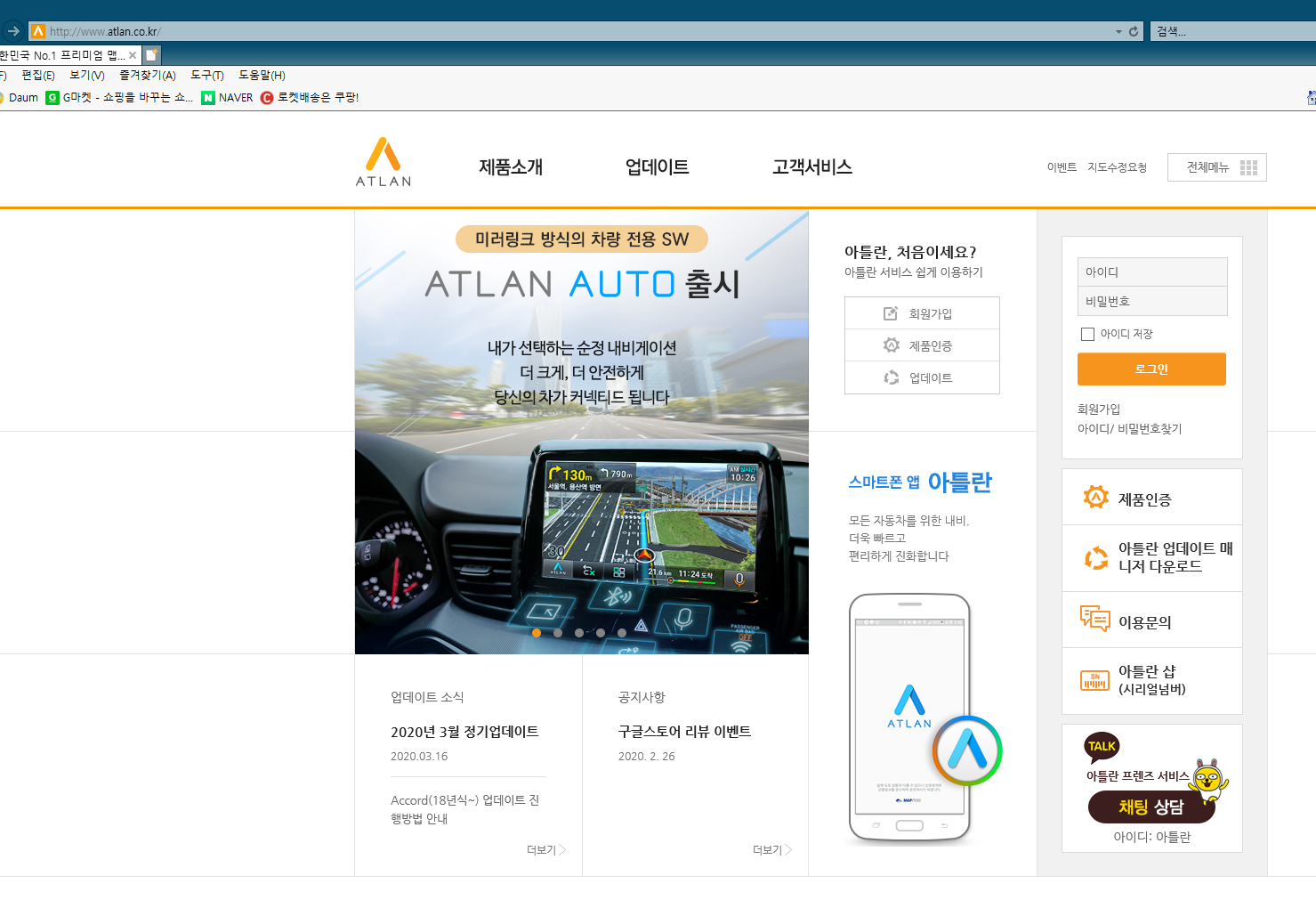Open the 즐겨찾기(A) menu
This screenshot has width=1316, height=900.
(148, 76)
